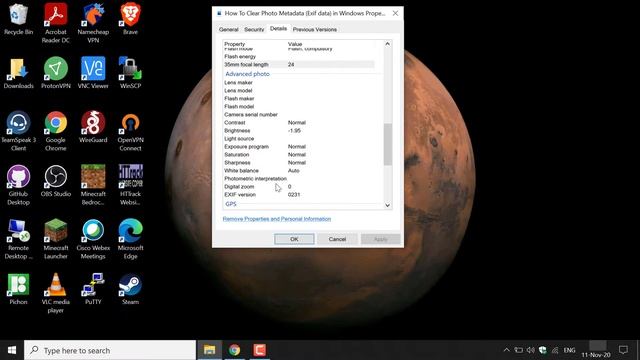Click the Saturation property row

click(299, 155)
